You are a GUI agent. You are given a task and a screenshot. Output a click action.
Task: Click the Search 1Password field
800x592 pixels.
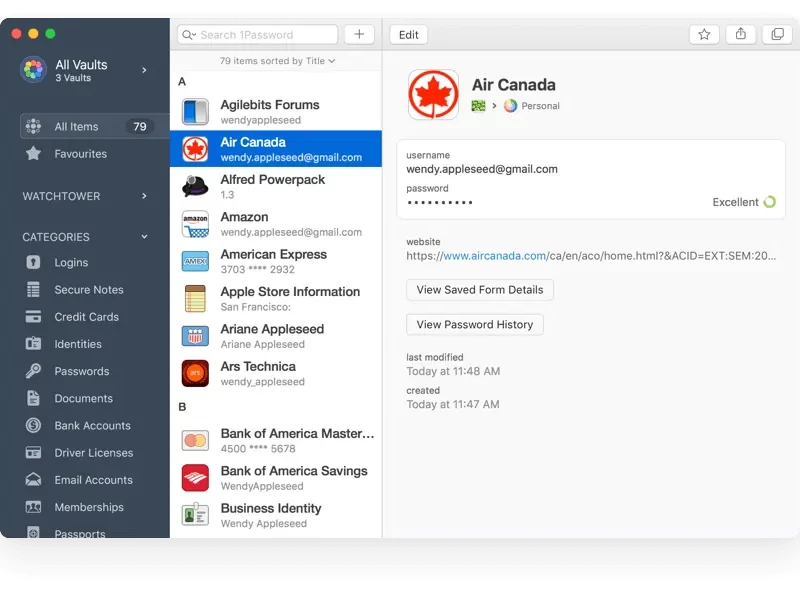pyautogui.click(x=258, y=35)
